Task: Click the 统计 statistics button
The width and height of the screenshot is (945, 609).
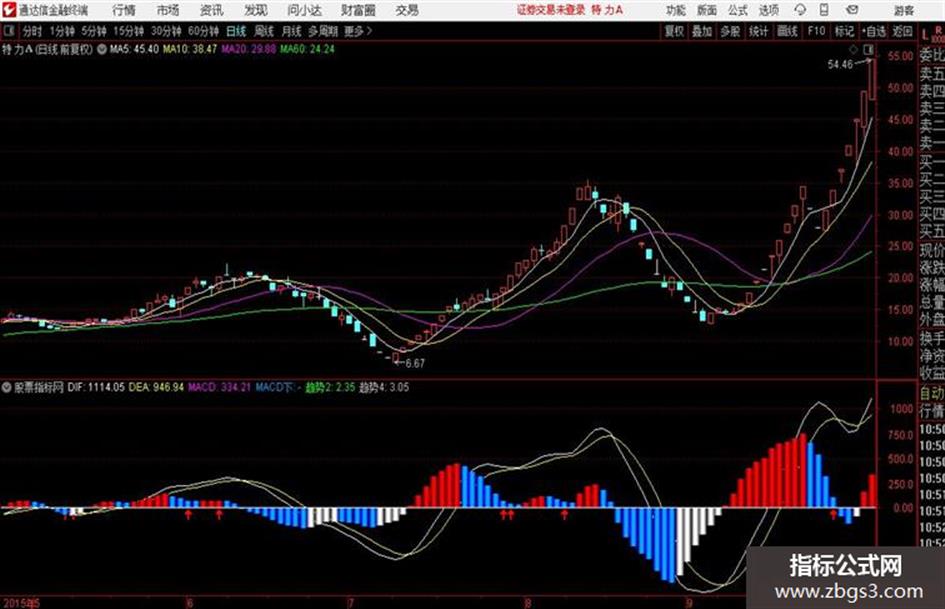Action: [x=759, y=31]
